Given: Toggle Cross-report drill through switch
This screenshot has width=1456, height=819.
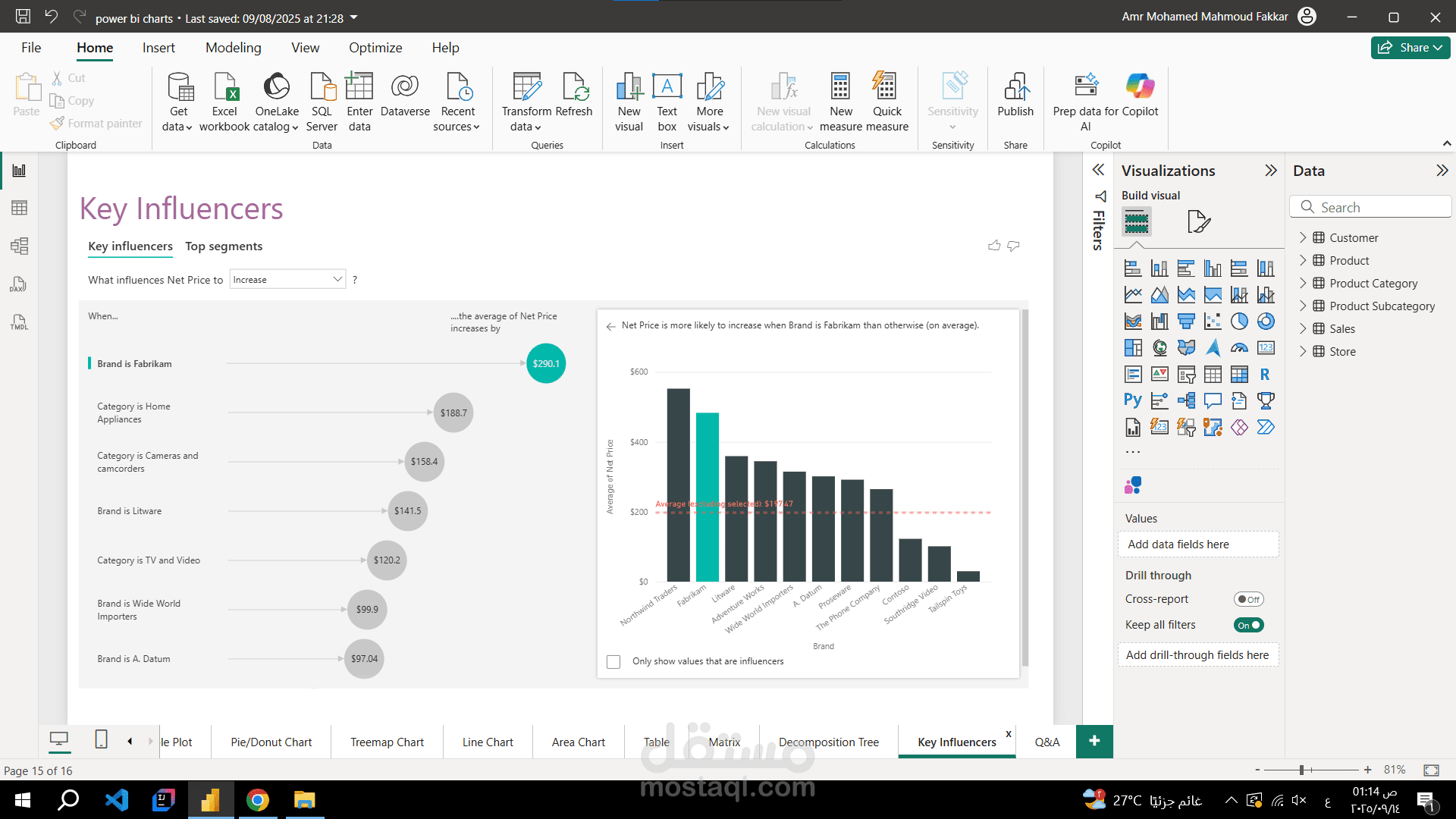Looking at the screenshot, I should (x=1248, y=599).
